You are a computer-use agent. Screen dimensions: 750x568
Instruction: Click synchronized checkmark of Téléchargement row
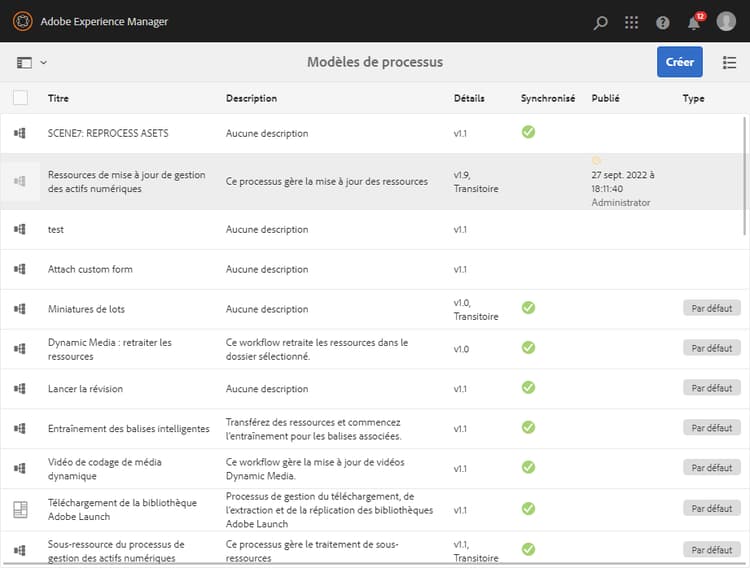[528, 508]
